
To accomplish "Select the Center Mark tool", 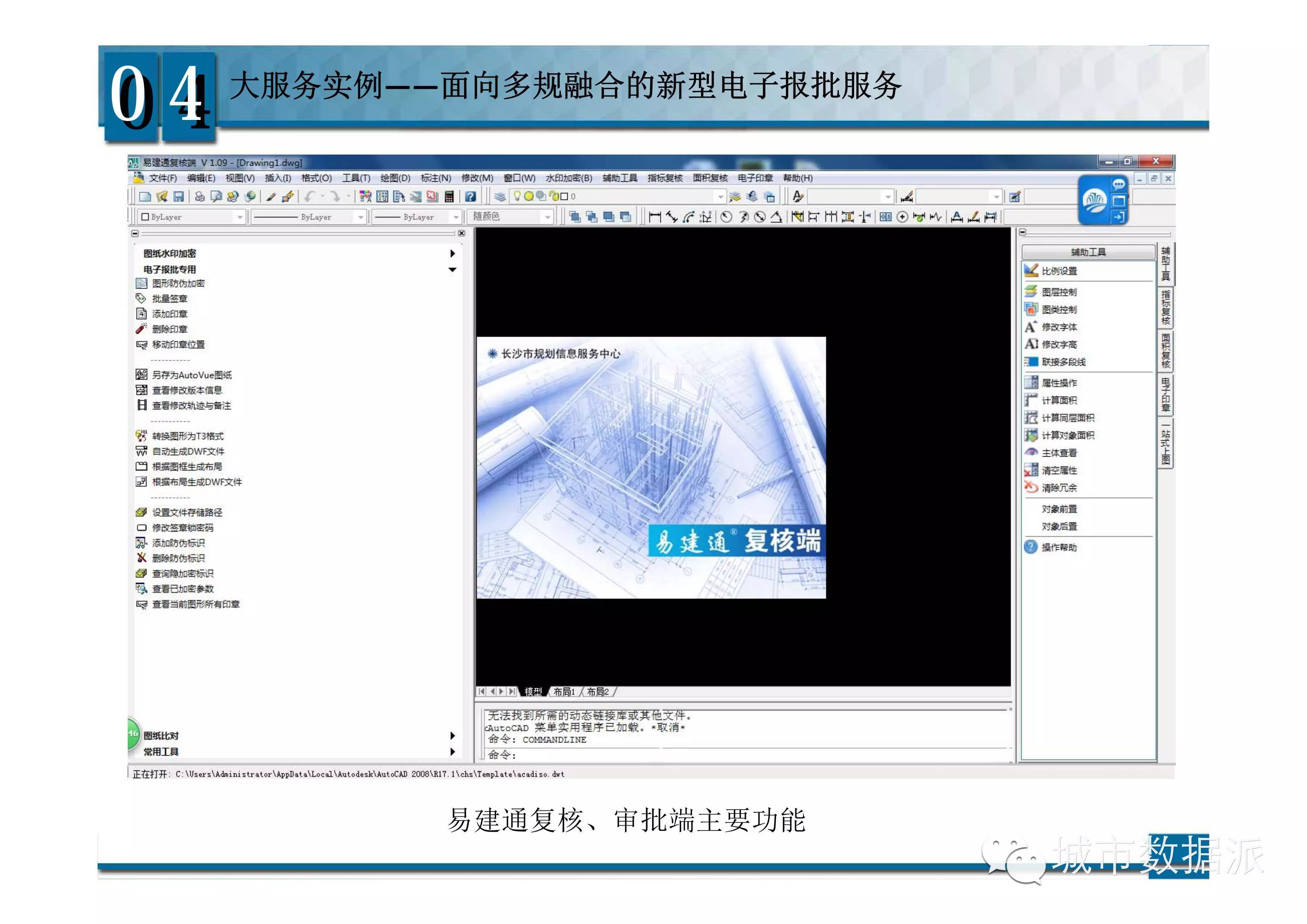I will click(x=902, y=217).
